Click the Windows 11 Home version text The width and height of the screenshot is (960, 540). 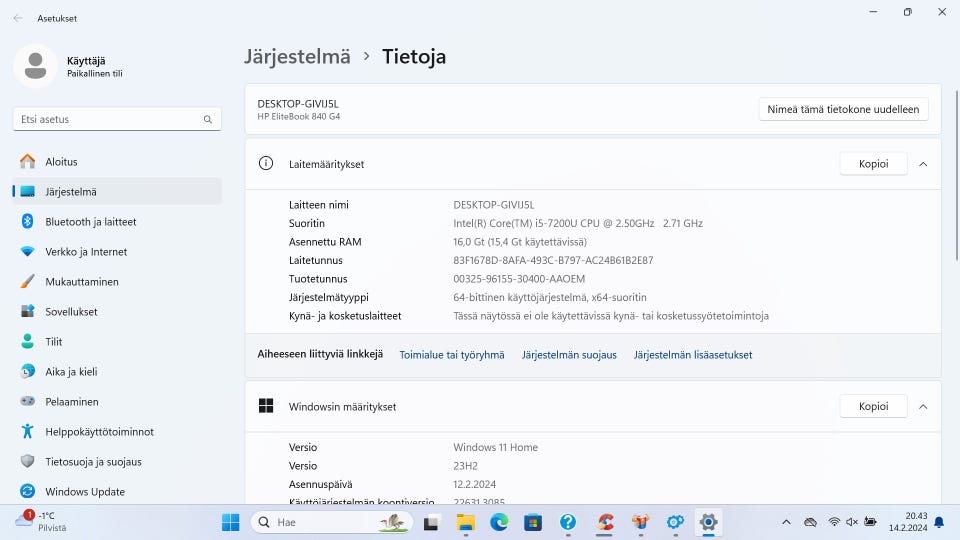pos(495,448)
